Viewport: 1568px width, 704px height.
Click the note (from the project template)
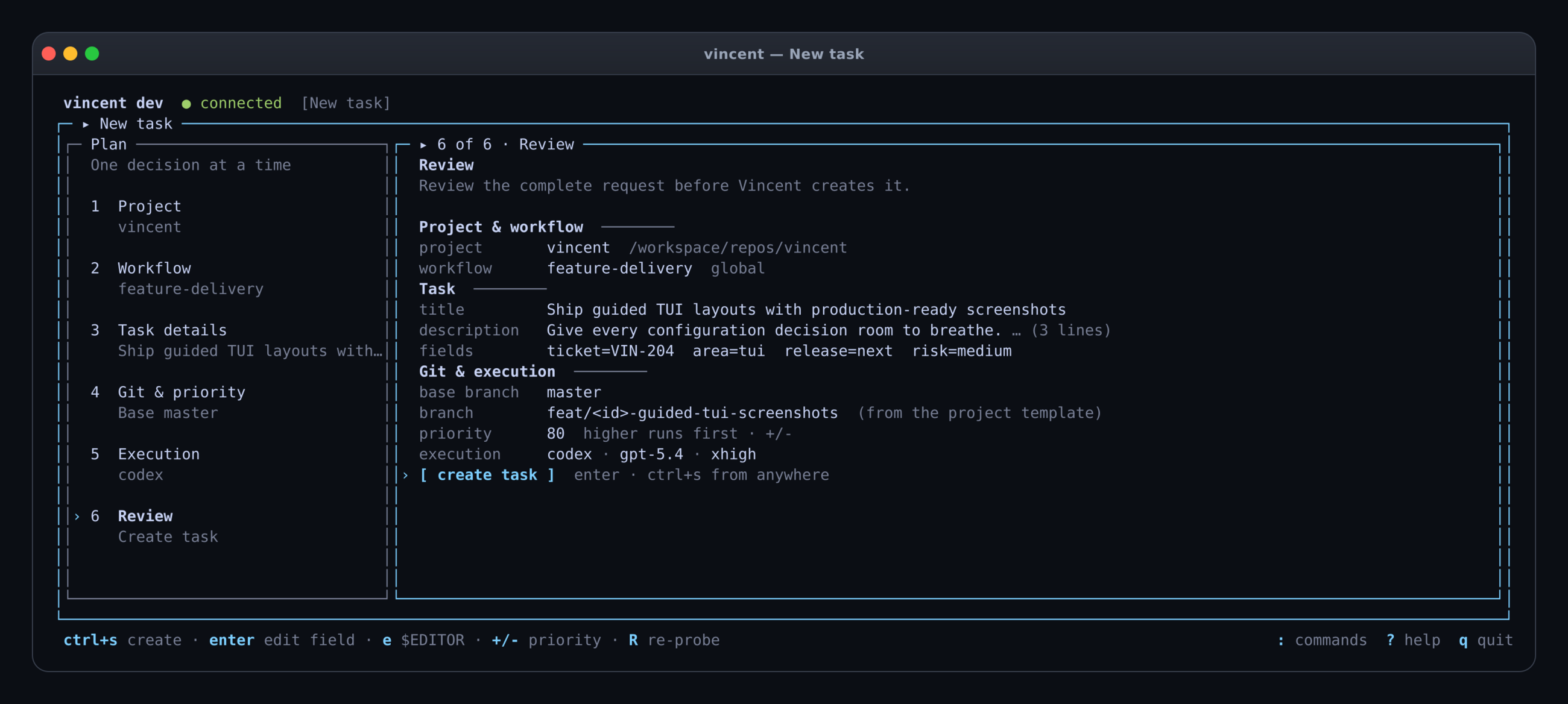click(x=979, y=413)
